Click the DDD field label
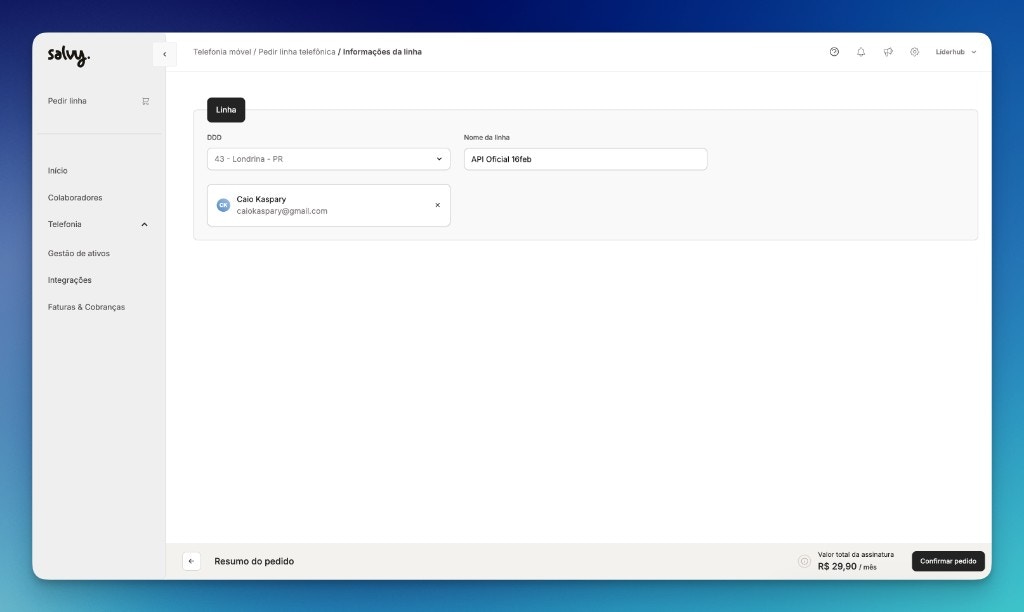 click(214, 138)
